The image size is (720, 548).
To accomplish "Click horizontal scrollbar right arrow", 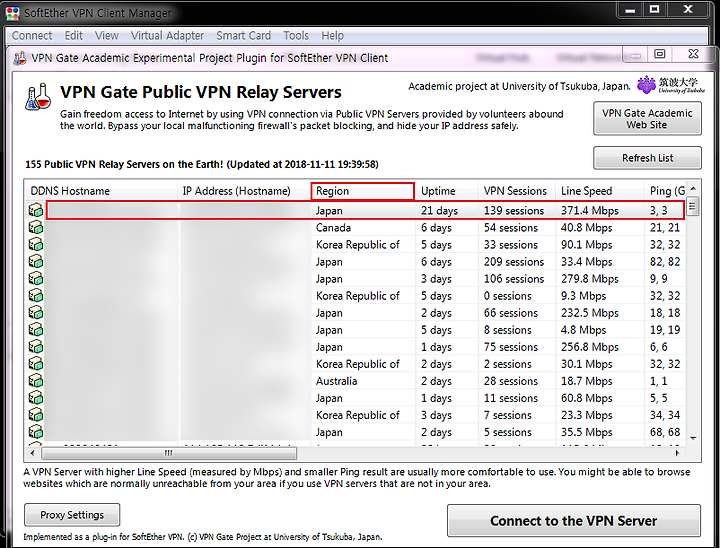I will (x=678, y=453).
